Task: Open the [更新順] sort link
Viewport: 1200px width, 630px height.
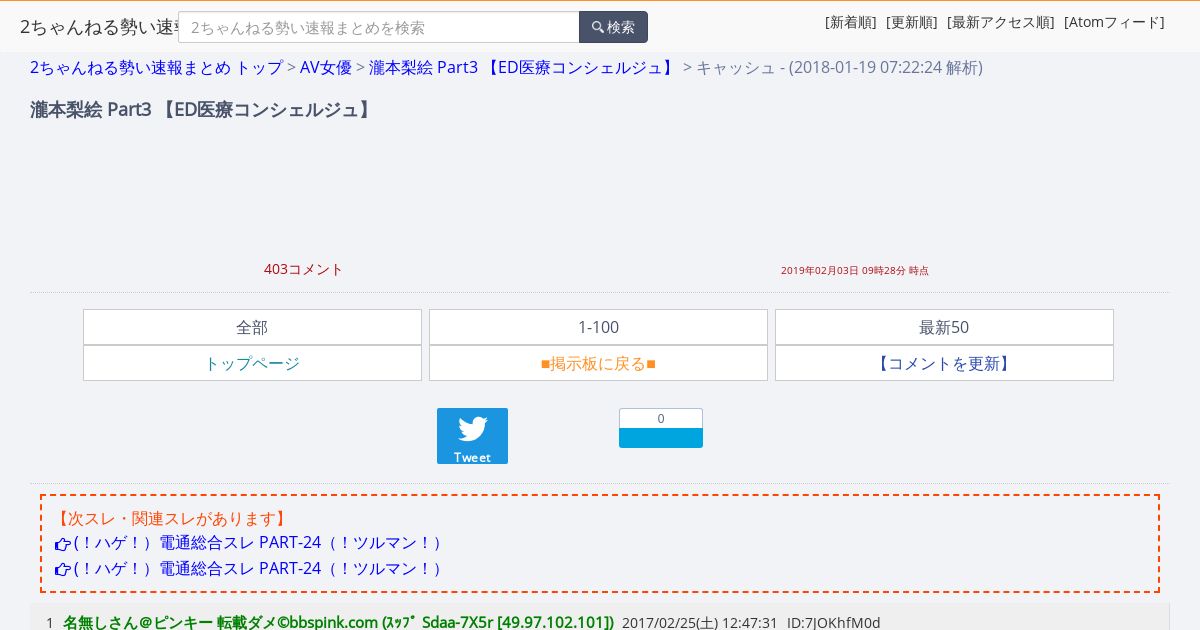Action: point(912,22)
